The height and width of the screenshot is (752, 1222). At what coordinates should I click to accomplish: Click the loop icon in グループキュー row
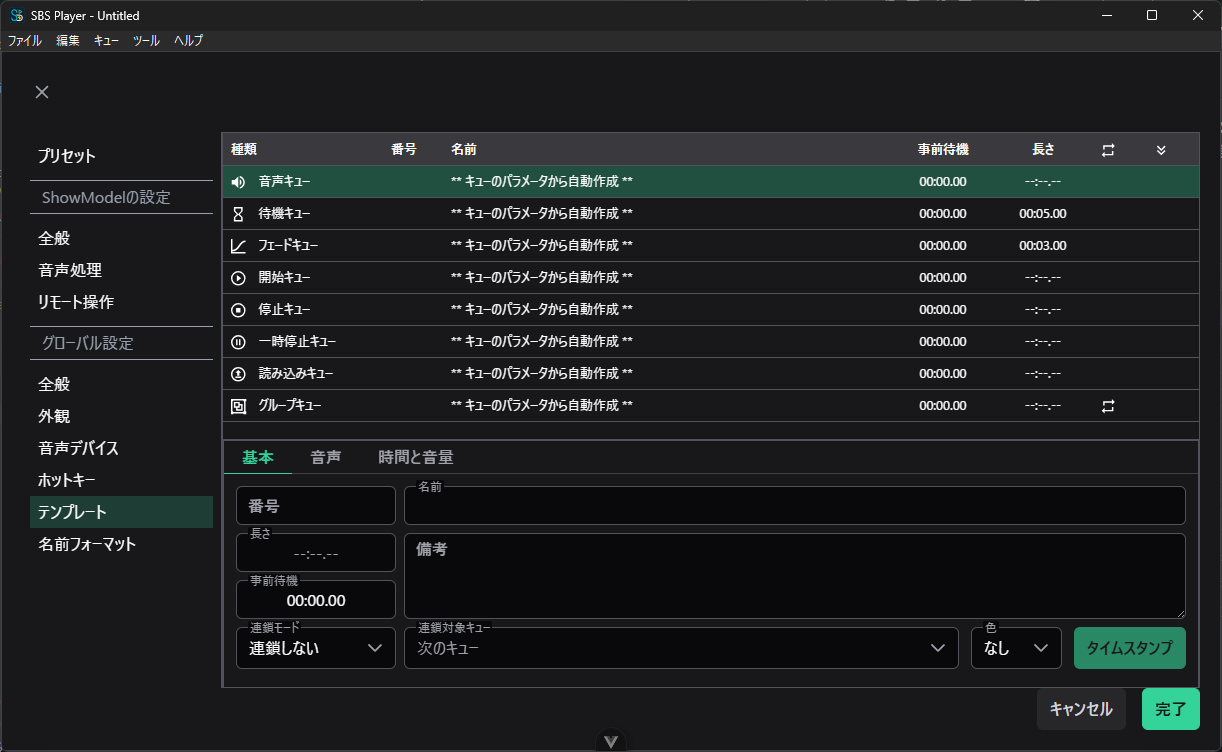click(x=1108, y=406)
